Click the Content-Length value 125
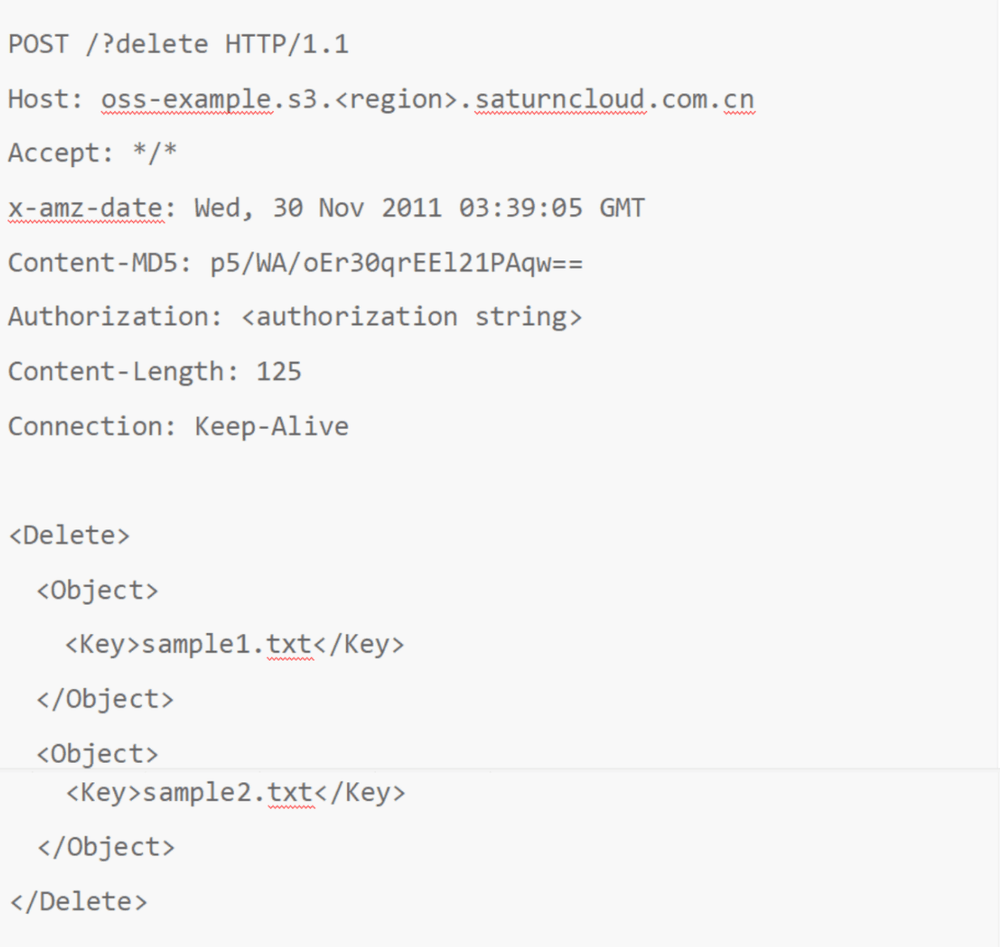This screenshot has height=947, width=1000. click(x=279, y=372)
